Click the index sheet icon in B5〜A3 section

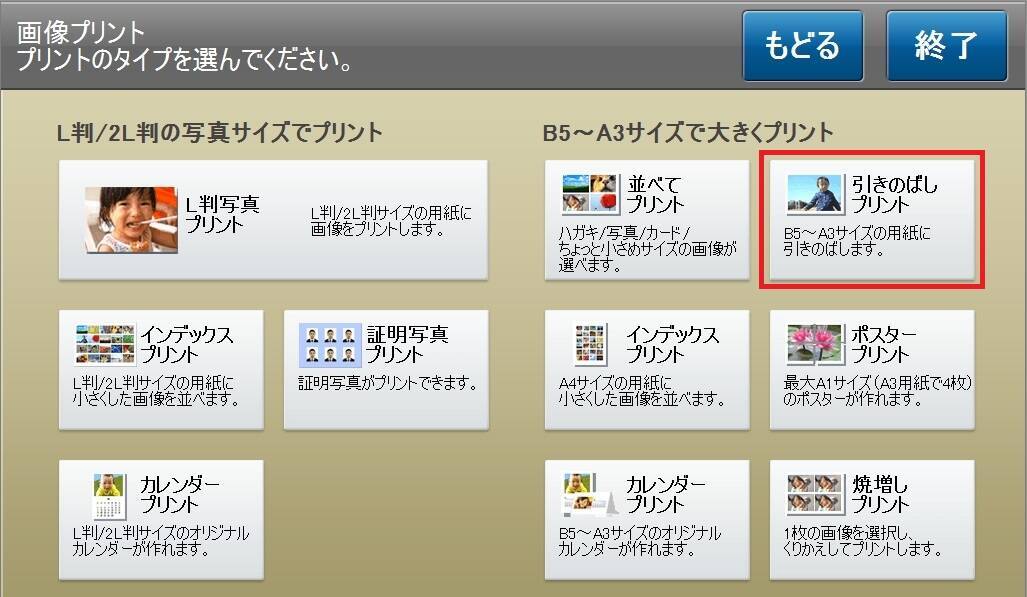pyautogui.click(x=590, y=345)
